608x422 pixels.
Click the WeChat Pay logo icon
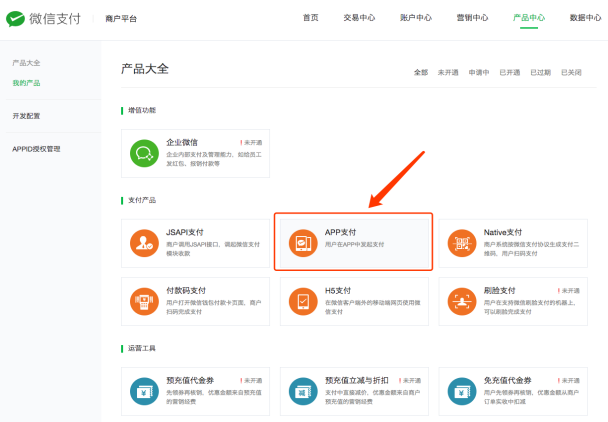click(x=16, y=19)
